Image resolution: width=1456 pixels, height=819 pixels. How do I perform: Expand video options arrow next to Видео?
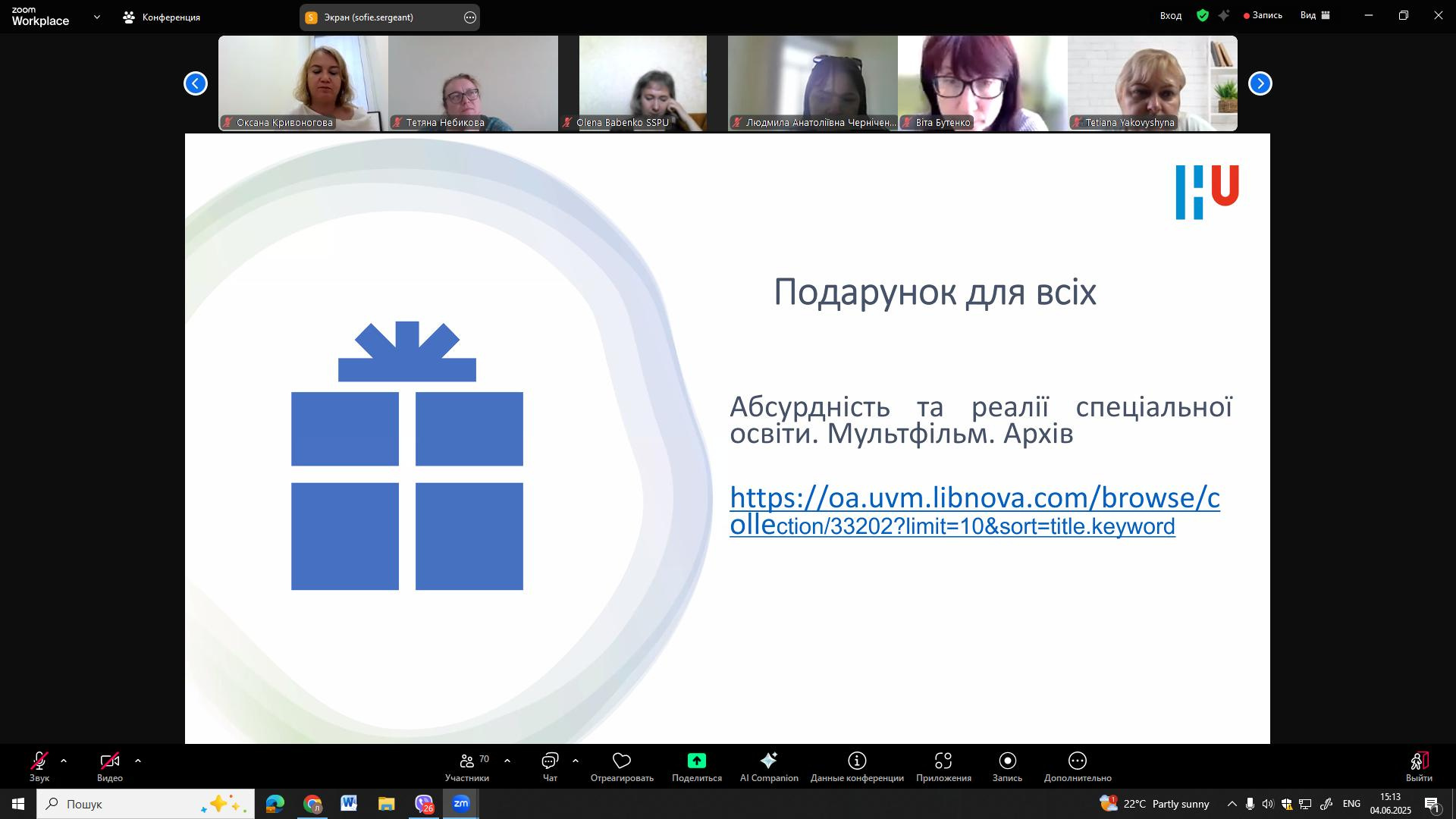coord(138,761)
